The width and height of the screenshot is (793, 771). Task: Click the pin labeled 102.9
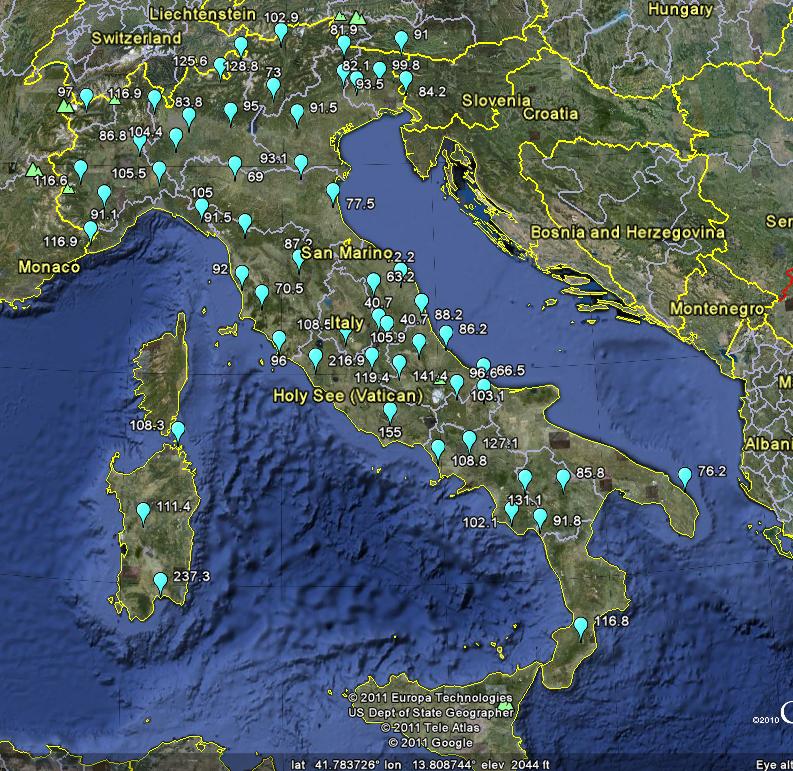tap(281, 32)
